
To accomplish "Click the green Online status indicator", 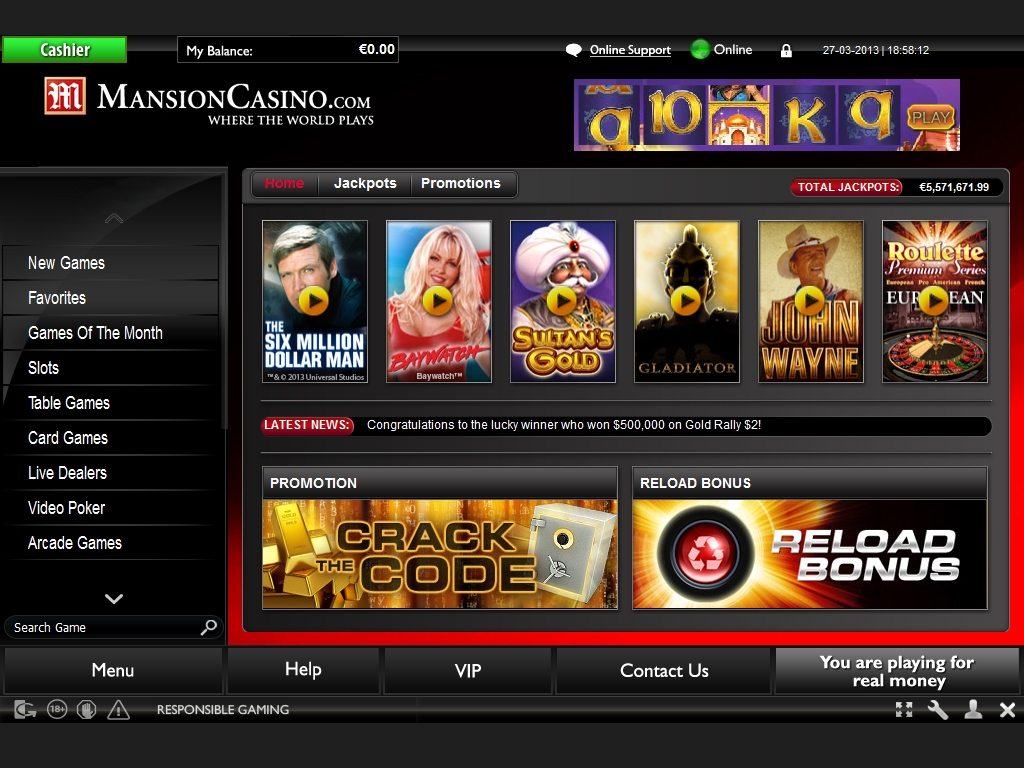I will pyautogui.click(x=700, y=49).
